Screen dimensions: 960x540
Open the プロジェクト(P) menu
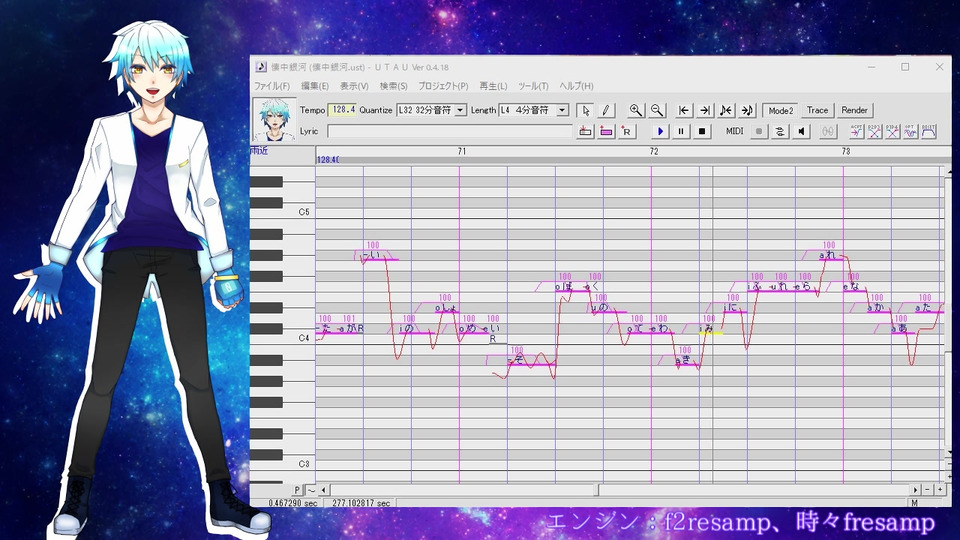click(443, 86)
